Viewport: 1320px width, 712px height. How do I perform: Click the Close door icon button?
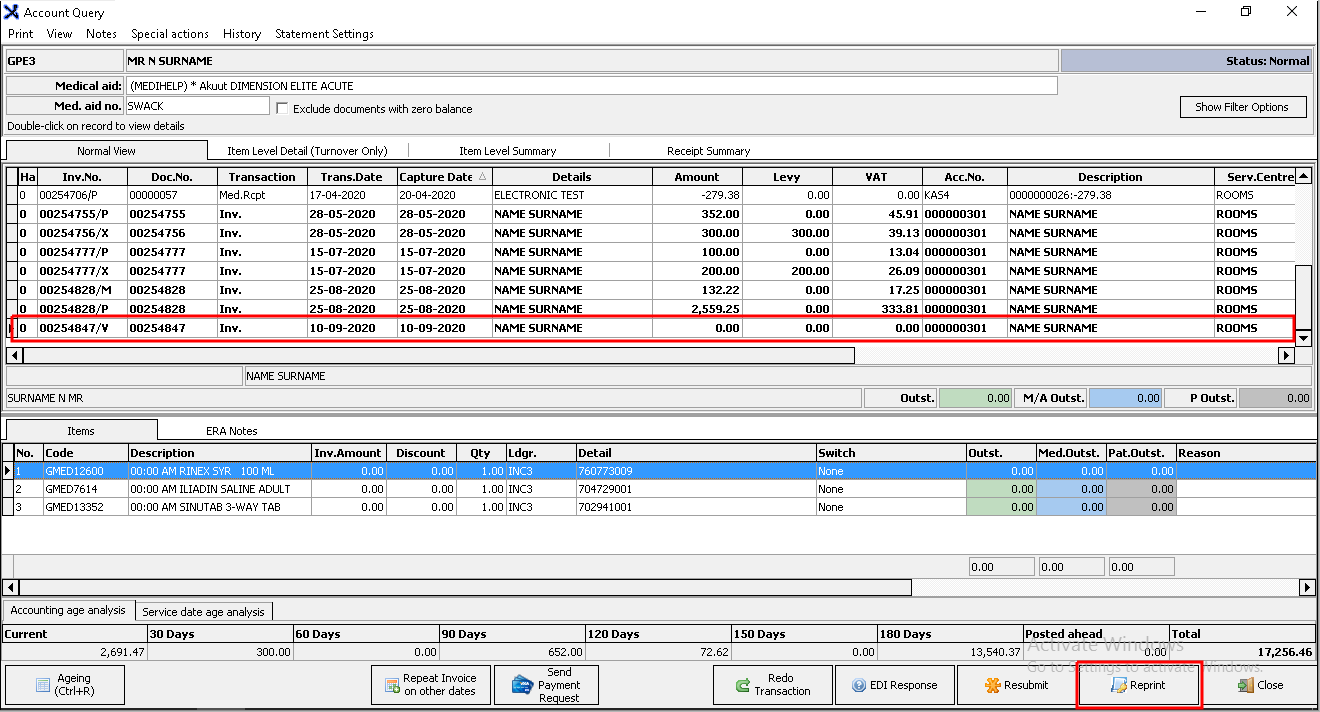click(x=1245, y=685)
